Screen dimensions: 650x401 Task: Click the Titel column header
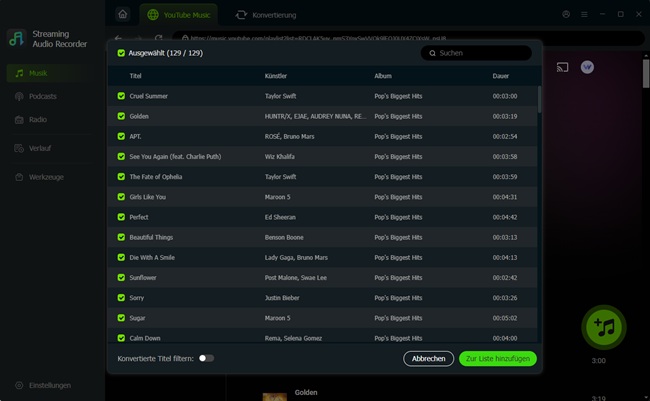[x=136, y=76]
